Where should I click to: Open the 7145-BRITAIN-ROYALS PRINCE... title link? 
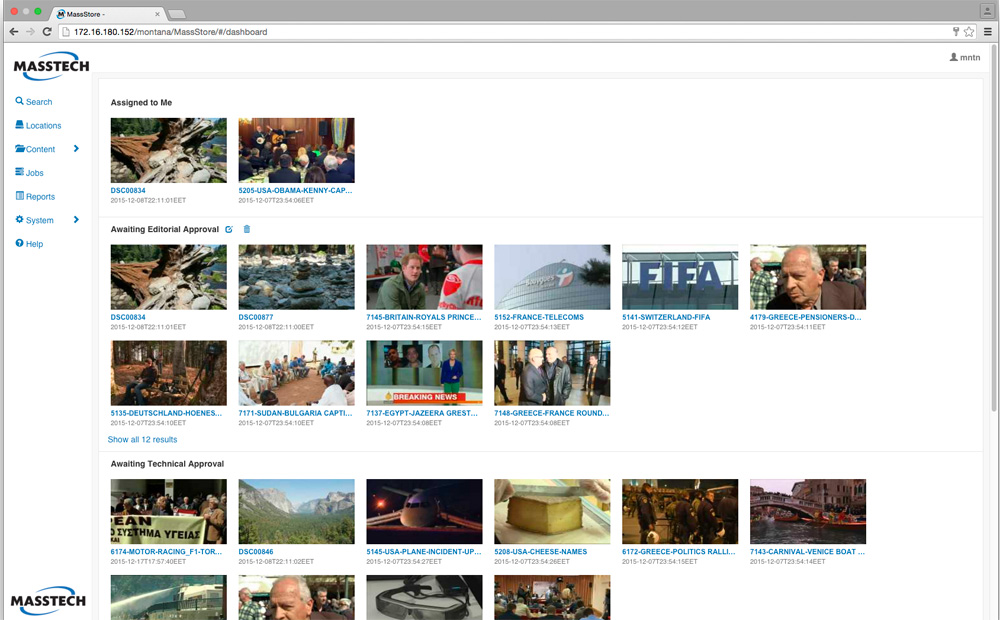point(423,317)
